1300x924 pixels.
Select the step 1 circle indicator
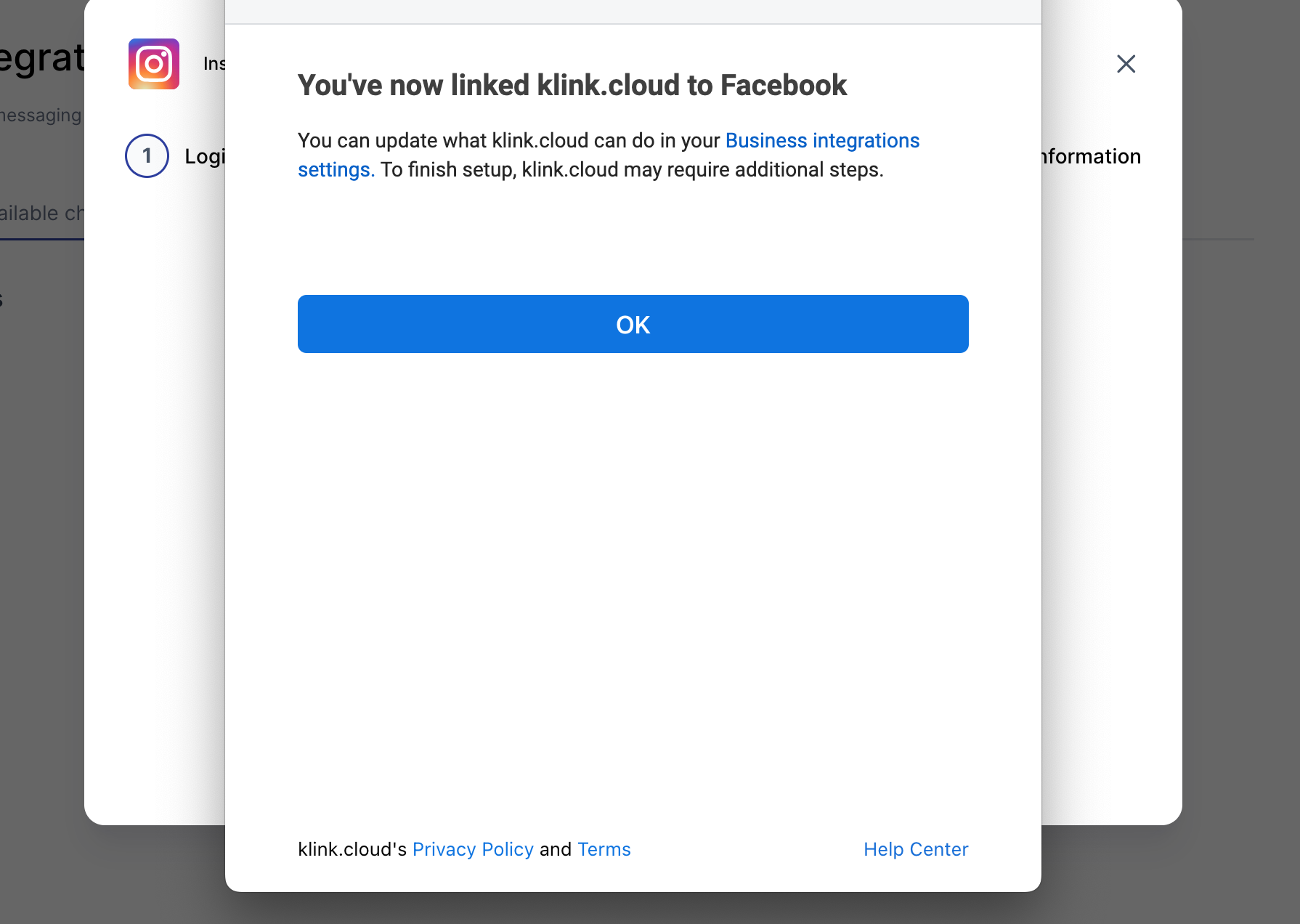(x=147, y=156)
